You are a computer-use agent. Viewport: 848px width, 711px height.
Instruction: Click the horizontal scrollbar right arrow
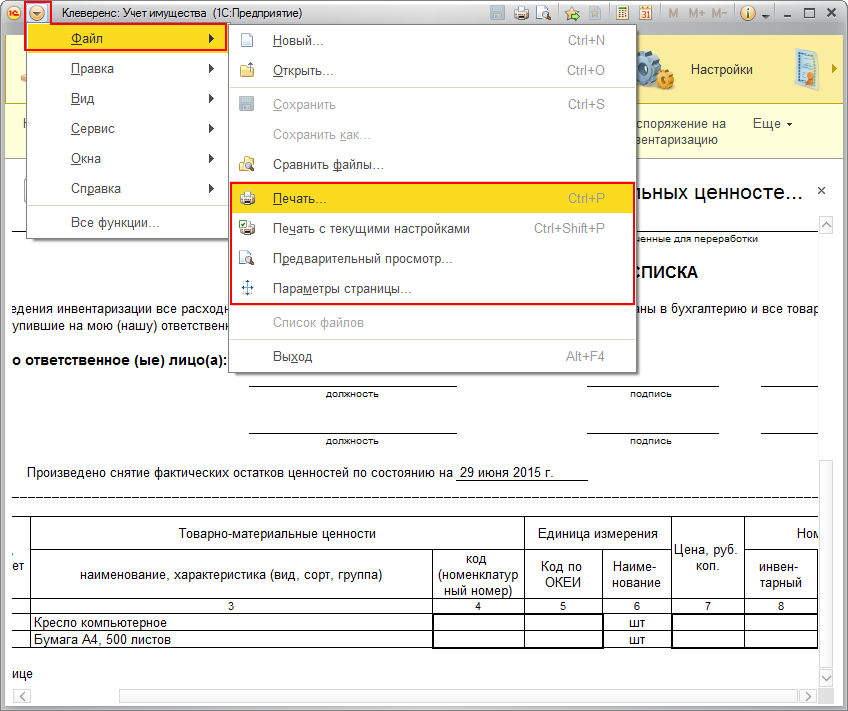tap(808, 696)
